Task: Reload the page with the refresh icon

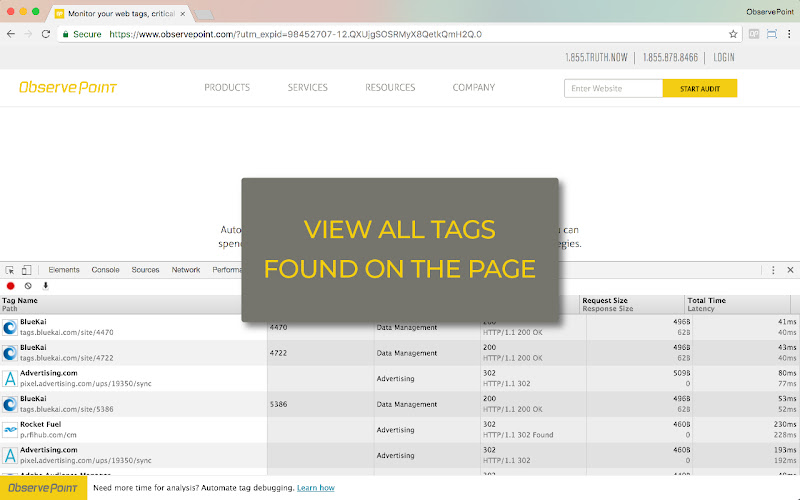Action: (x=45, y=34)
